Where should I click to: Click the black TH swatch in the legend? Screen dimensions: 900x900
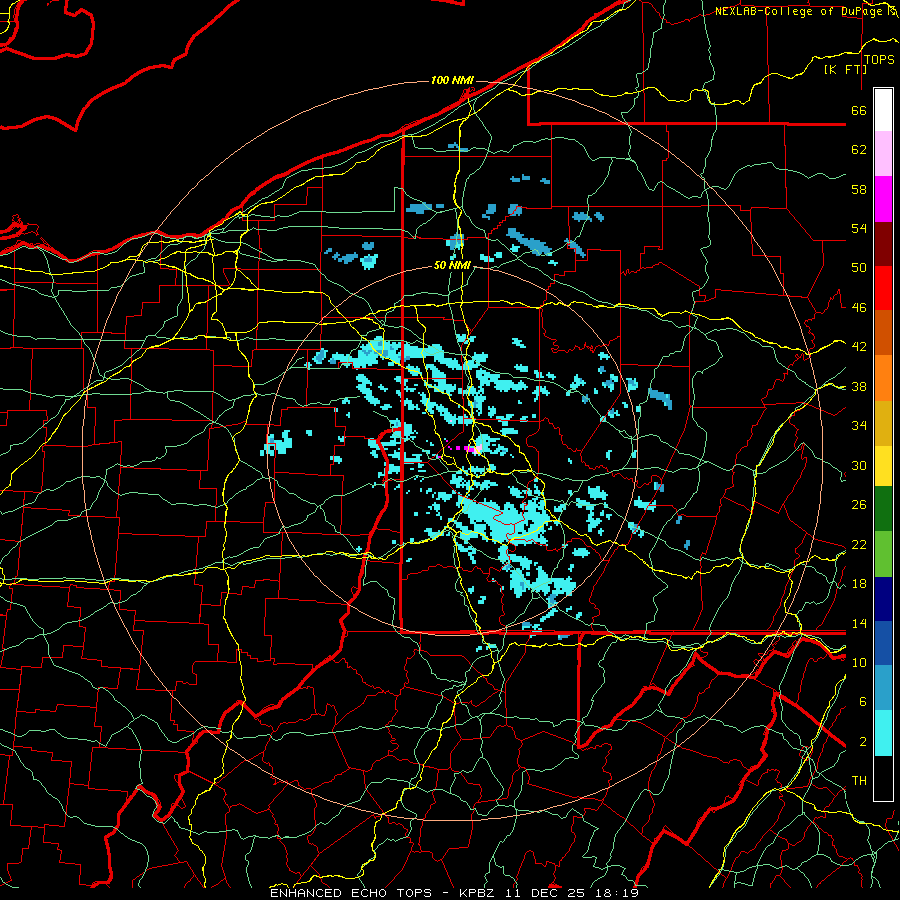coord(883,778)
